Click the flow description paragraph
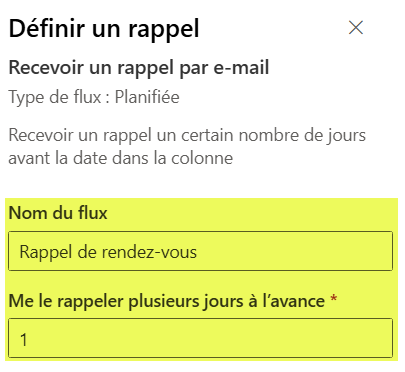The height and width of the screenshot is (372, 405). (x=187, y=147)
